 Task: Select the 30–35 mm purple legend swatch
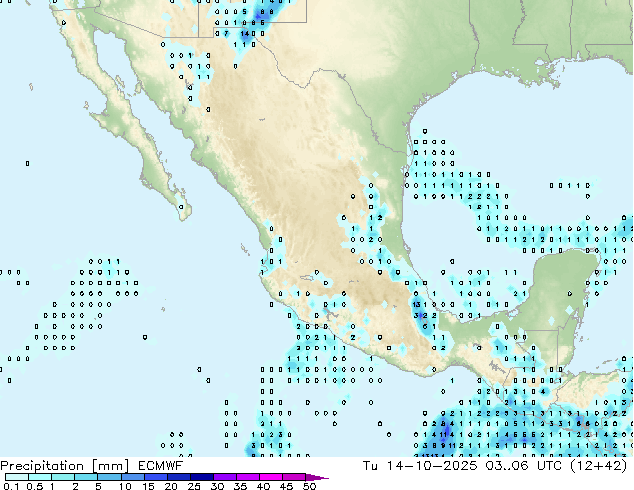224,477
